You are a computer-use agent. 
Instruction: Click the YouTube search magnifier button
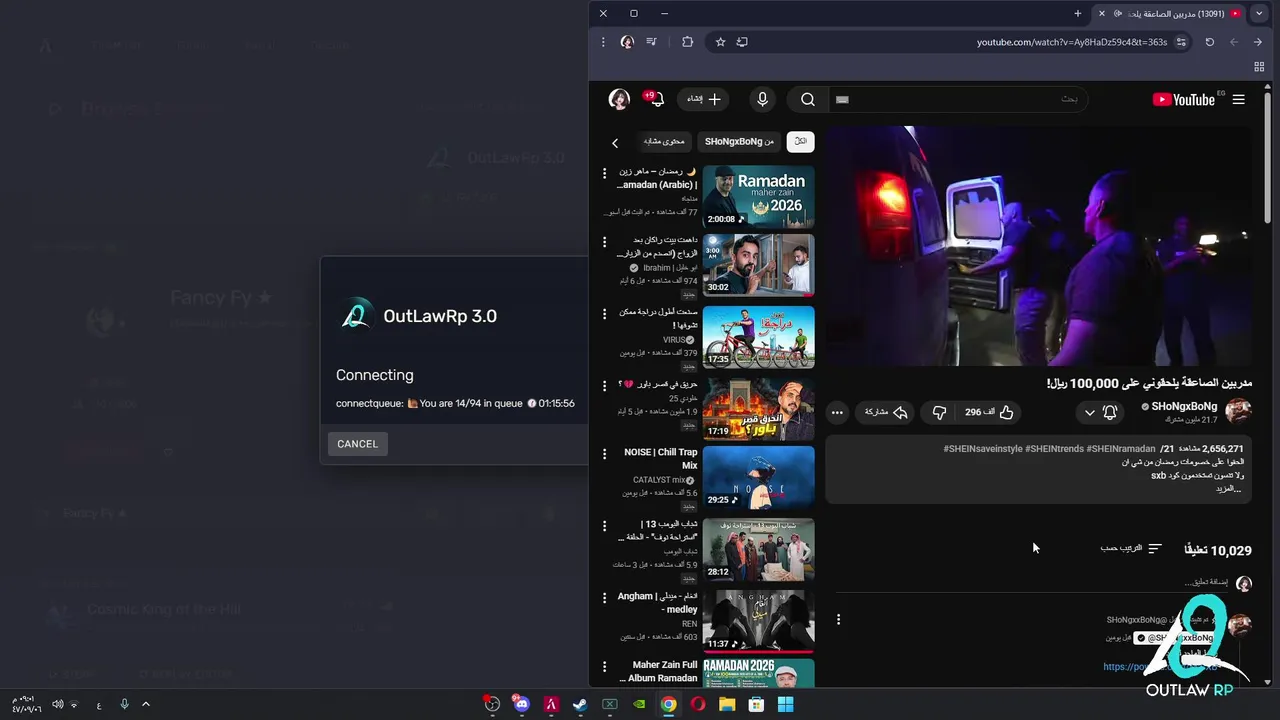[x=808, y=100]
